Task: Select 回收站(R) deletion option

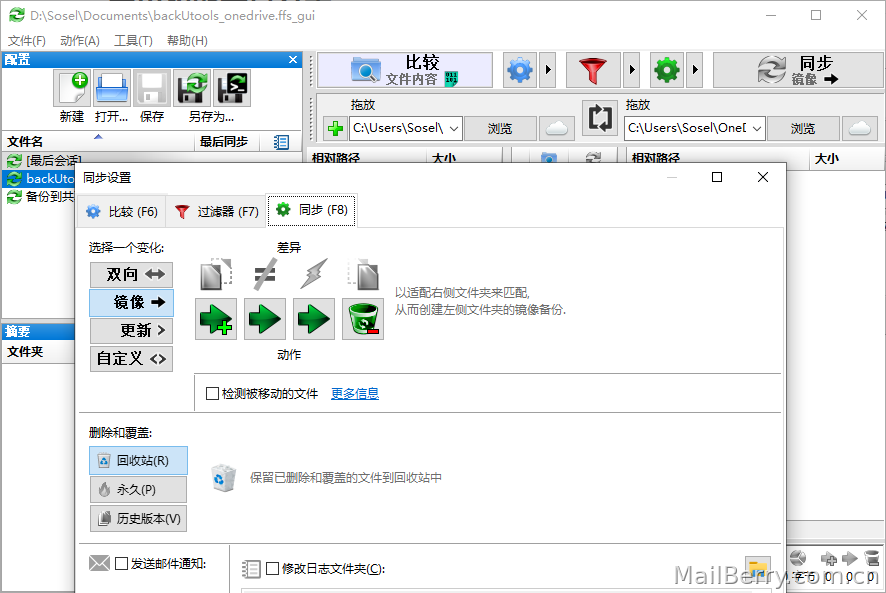Action: (138, 461)
